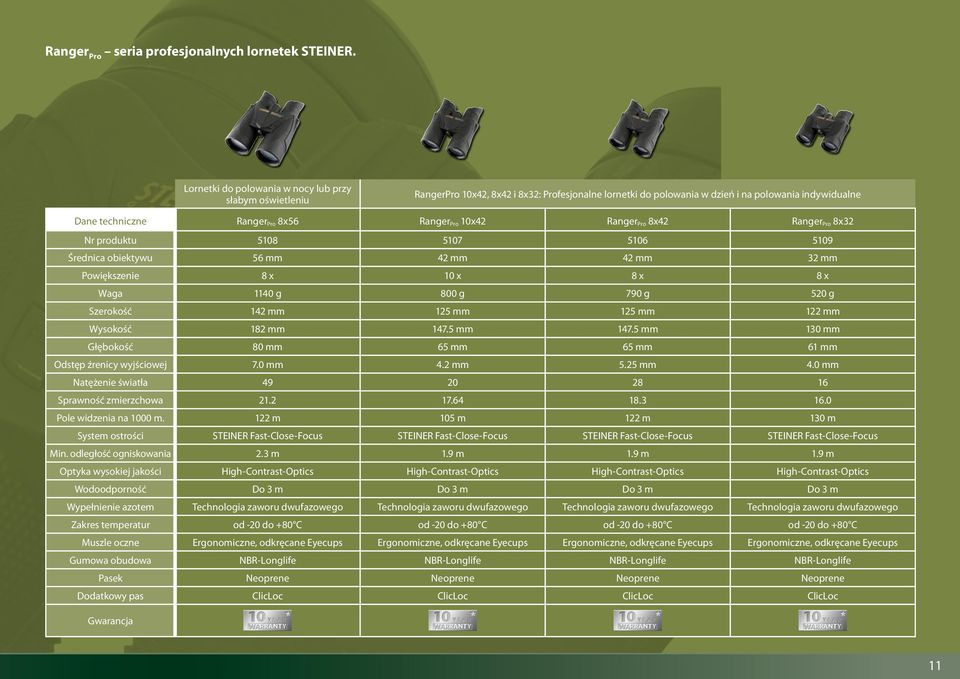960x679 pixels.
Task: Click the 'Zakres temperatur' row label
Action: [x=110, y=524]
